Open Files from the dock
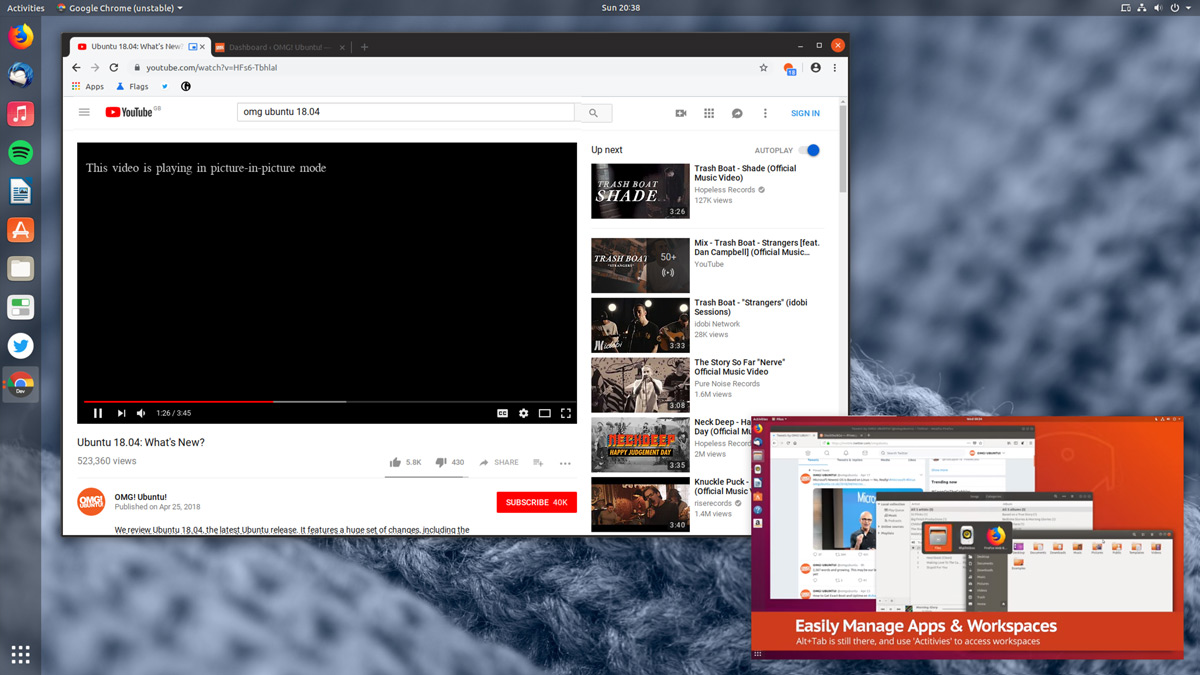1200x675 pixels. click(20, 268)
